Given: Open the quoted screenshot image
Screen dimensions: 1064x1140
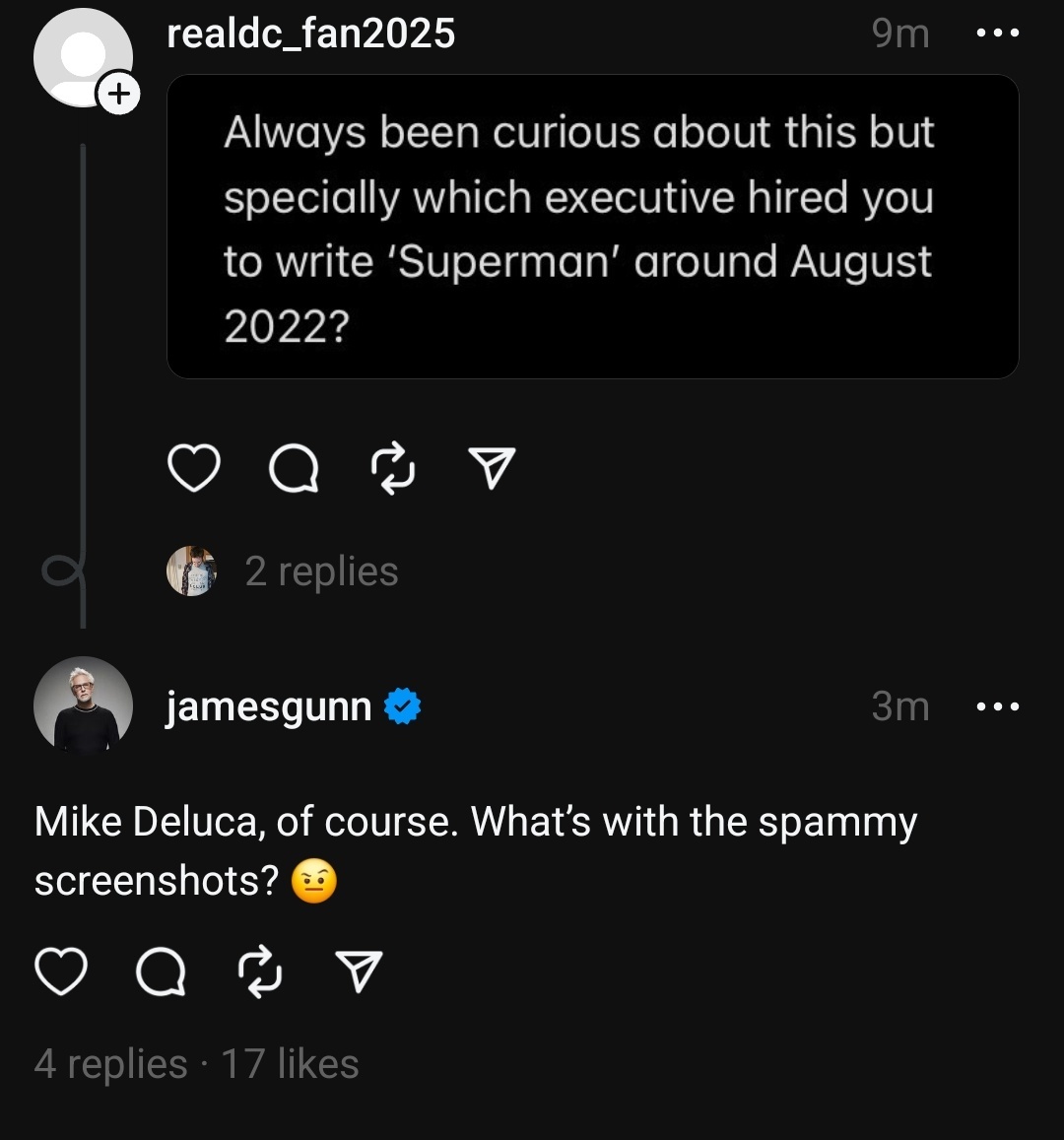Looking at the screenshot, I should (x=592, y=227).
